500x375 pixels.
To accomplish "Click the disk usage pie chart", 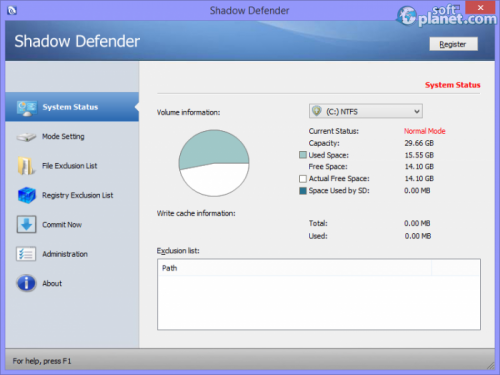I will [x=214, y=163].
